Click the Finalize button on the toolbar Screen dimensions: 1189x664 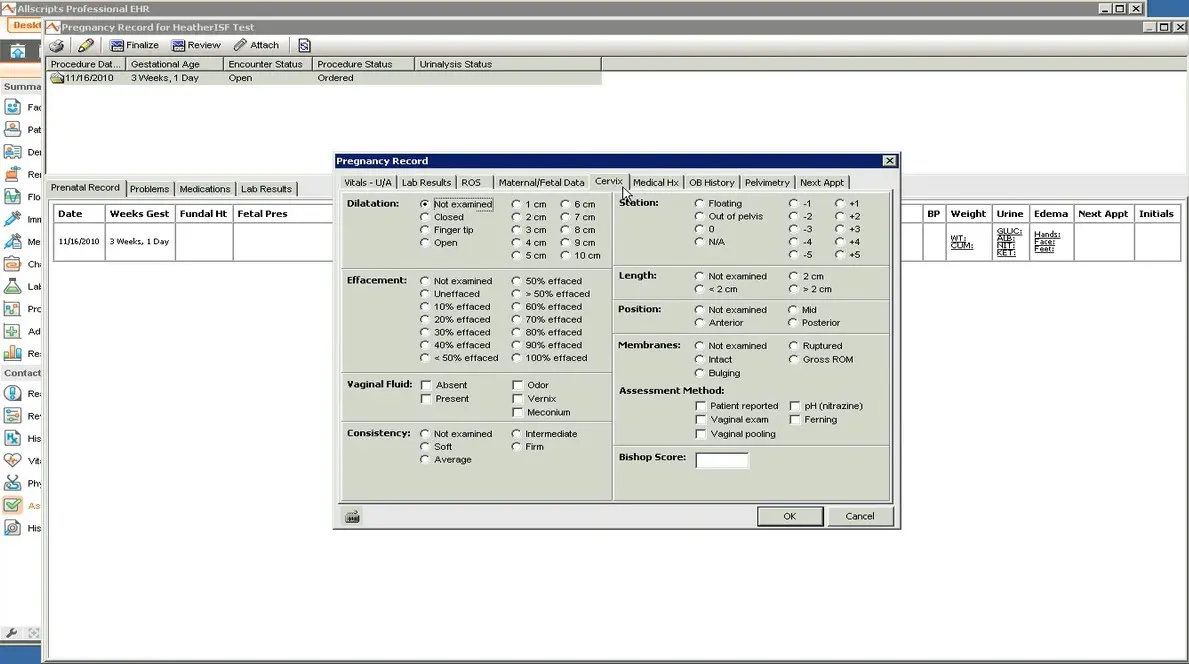(x=133, y=45)
